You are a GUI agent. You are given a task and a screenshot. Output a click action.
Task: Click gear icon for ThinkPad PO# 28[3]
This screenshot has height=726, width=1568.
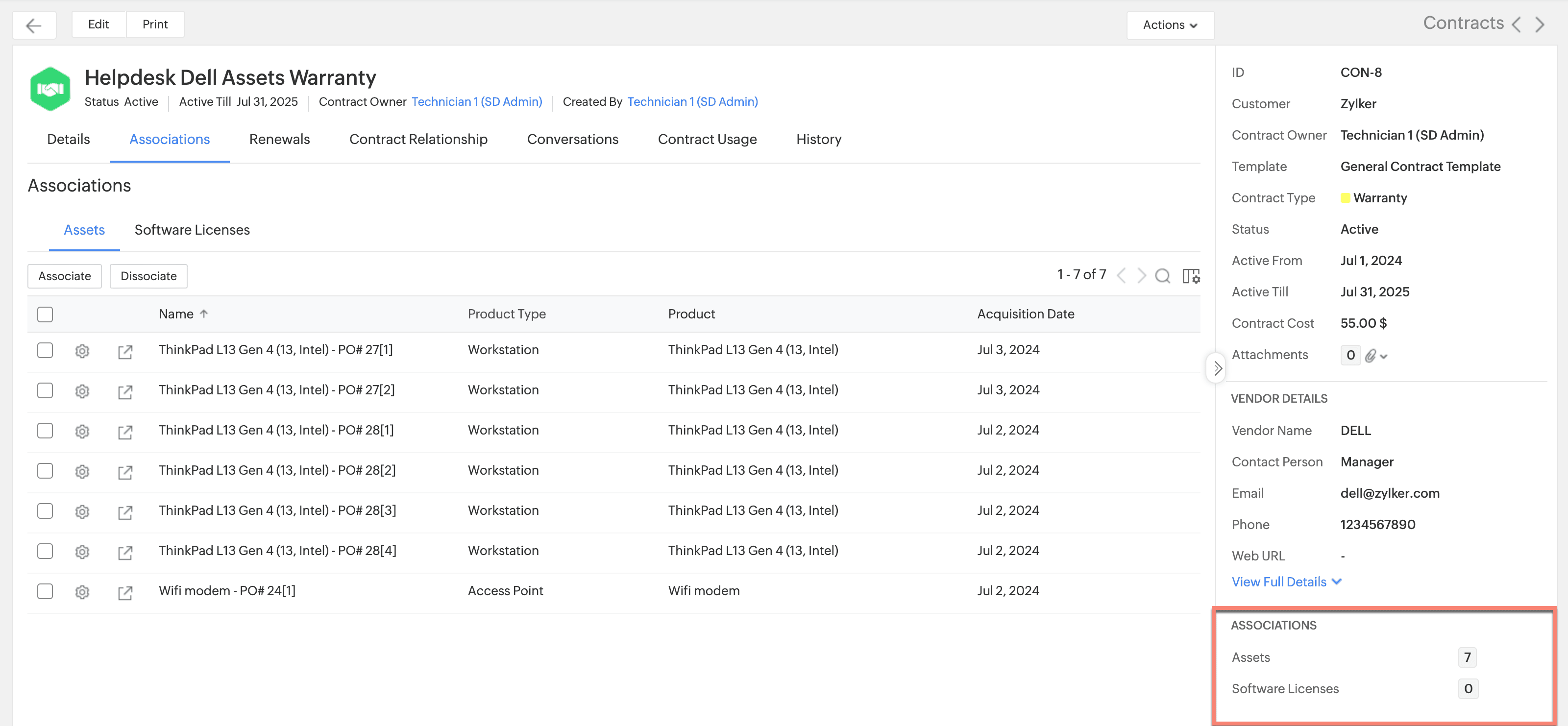82,511
